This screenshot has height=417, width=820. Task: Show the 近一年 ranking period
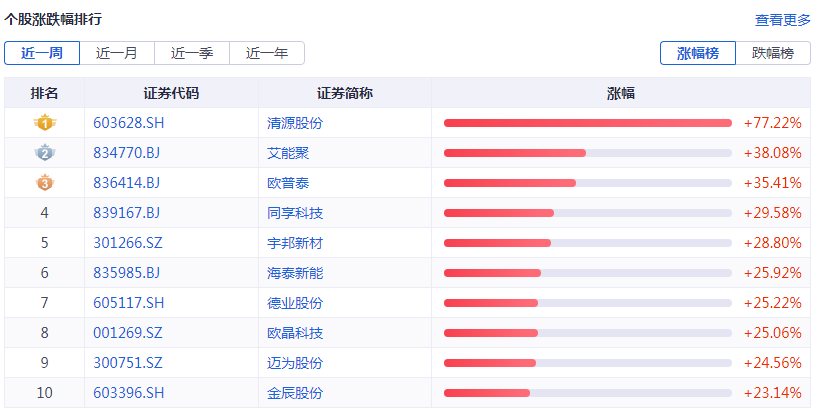(267, 53)
